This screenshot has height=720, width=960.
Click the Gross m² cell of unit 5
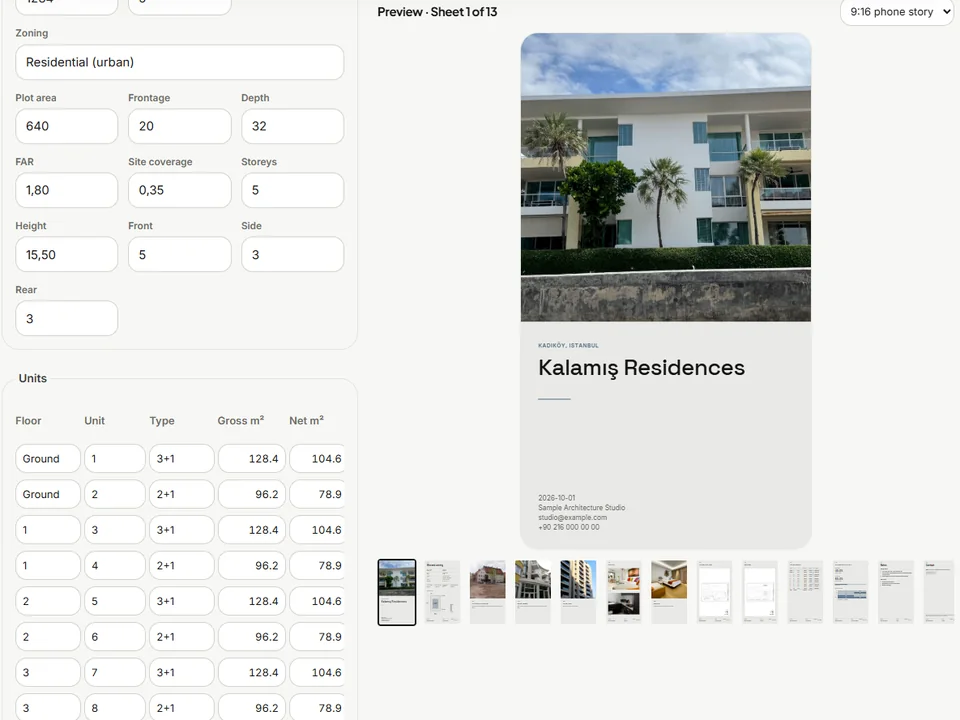(252, 601)
